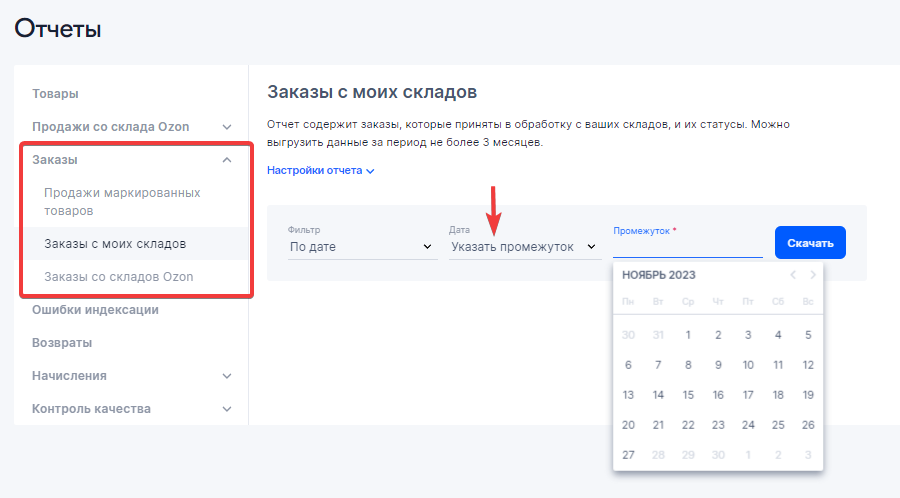Click Заказы с моих складов heading
Screen dimensions: 900x498
pos(372,92)
